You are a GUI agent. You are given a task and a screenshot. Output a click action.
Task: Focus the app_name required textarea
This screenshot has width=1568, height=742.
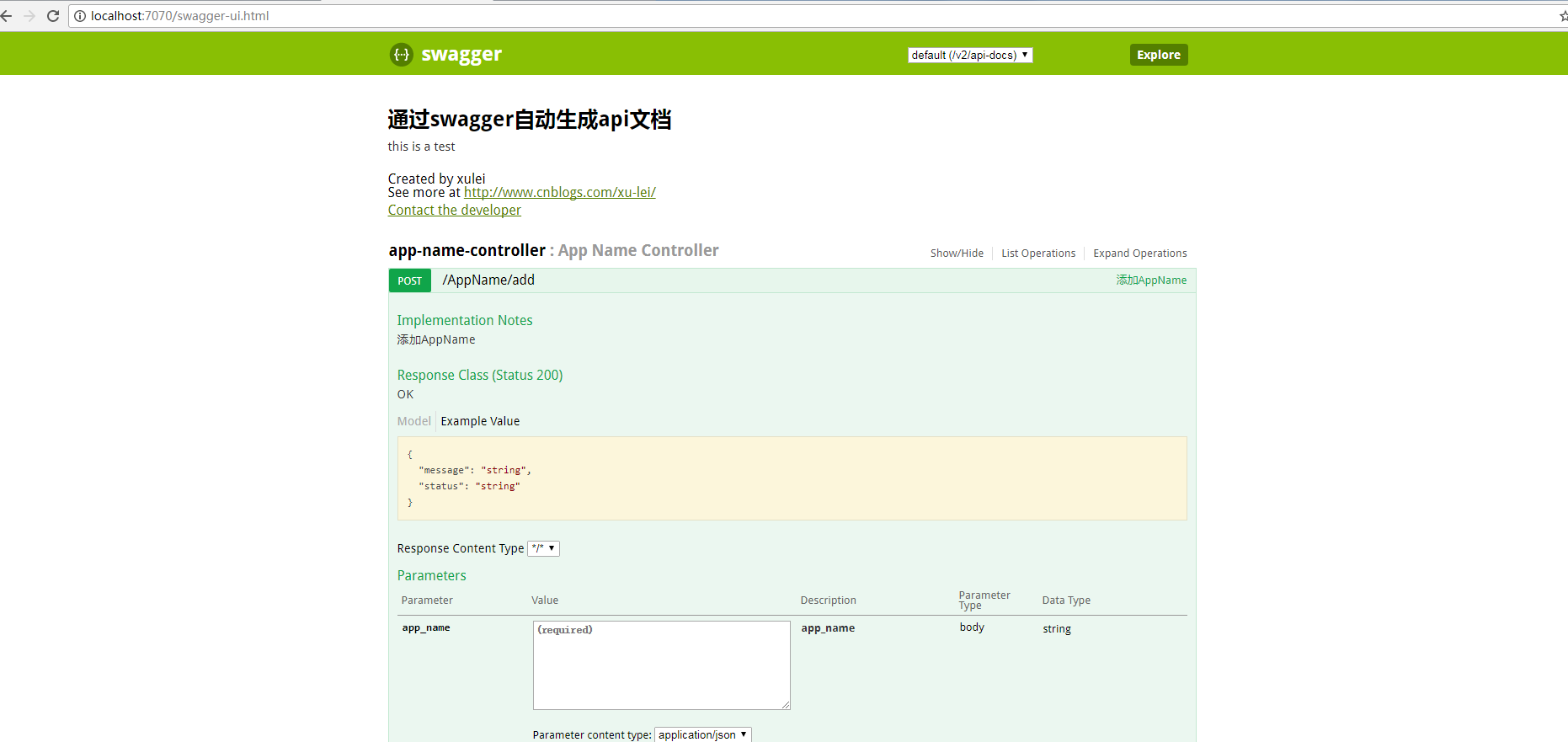coord(662,665)
